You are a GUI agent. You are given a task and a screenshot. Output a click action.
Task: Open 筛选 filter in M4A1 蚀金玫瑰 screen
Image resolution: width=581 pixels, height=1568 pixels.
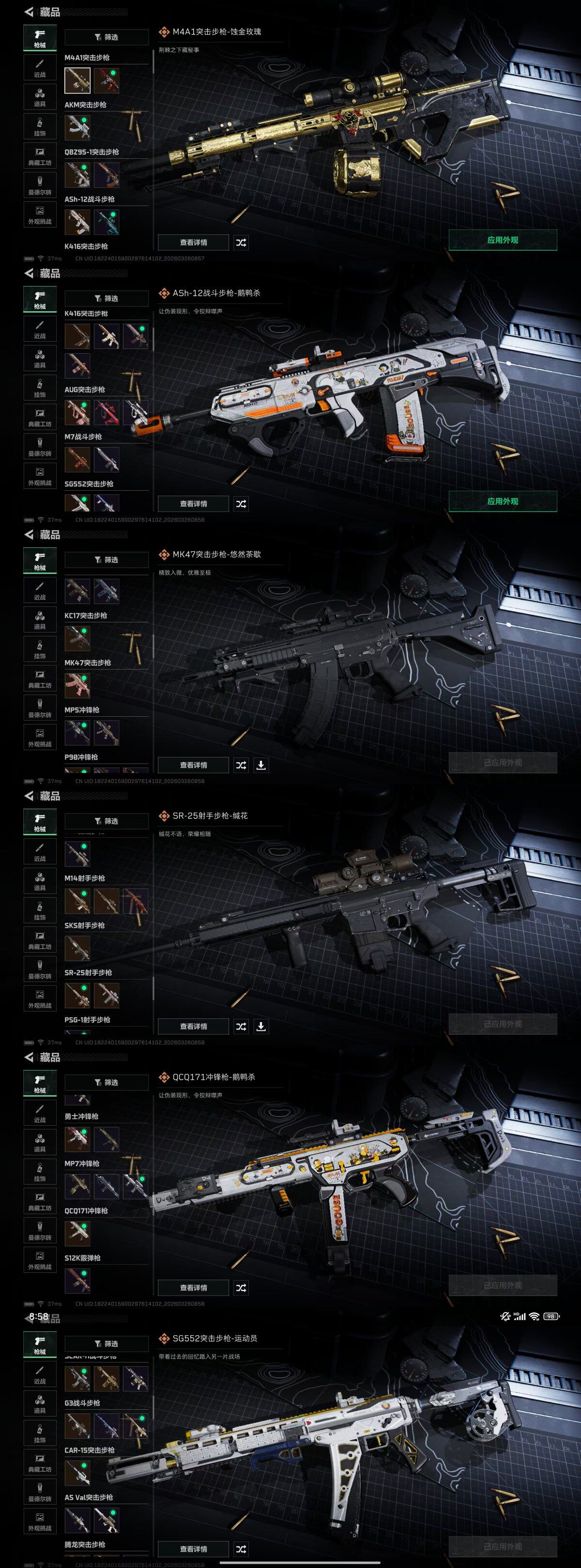[x=107, y=37]
